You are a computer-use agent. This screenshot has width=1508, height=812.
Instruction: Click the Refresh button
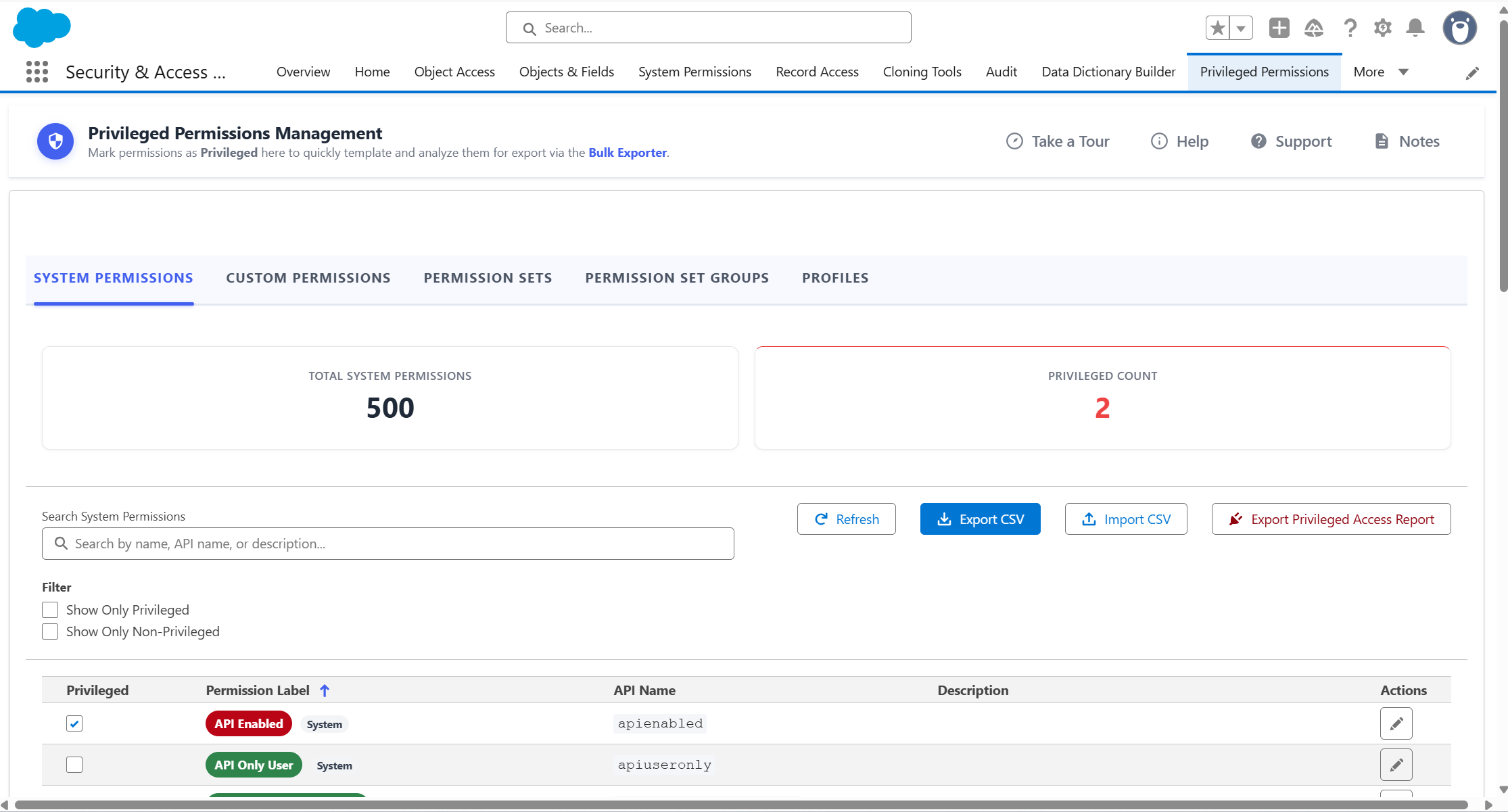click(x=847, y=519)
